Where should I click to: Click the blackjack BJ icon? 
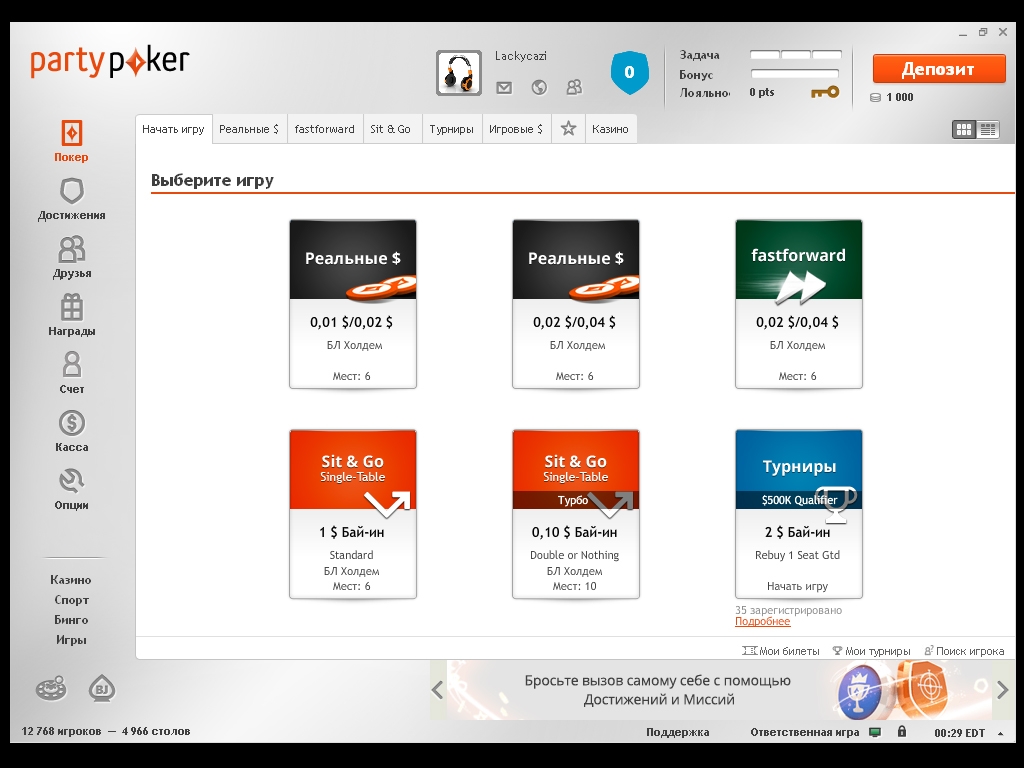pyautogui.click(x=100, y=688)
